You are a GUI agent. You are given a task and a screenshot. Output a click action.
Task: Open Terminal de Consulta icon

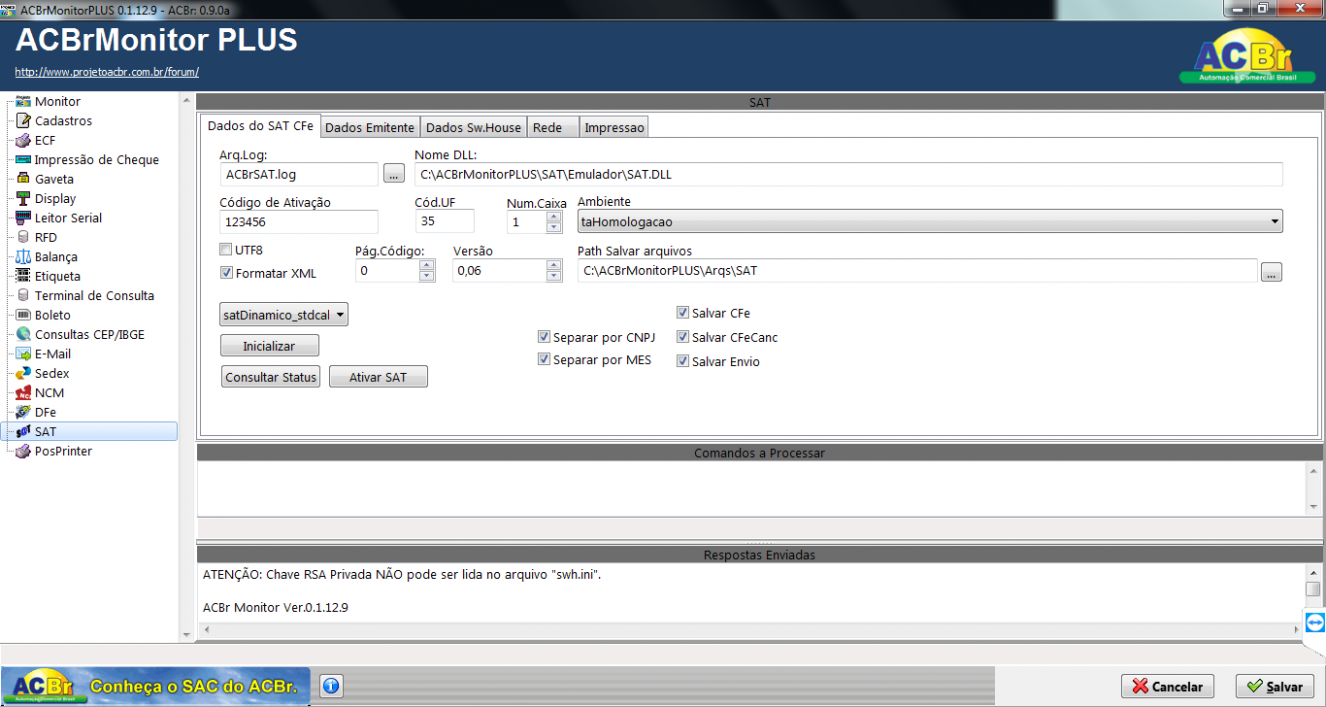(x=23, y=296)
